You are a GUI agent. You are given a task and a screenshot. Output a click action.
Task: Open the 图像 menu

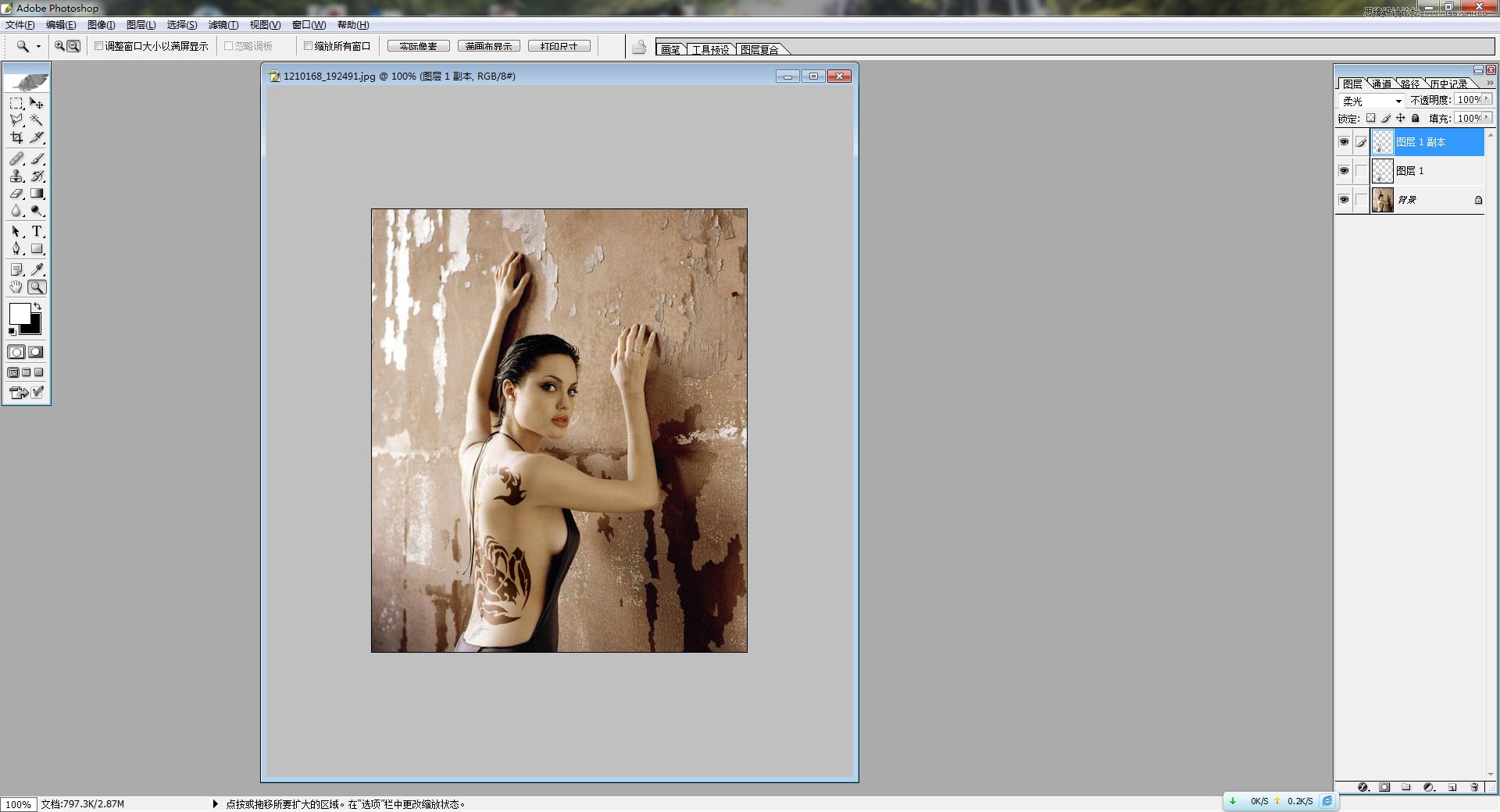tap(101, 25)
